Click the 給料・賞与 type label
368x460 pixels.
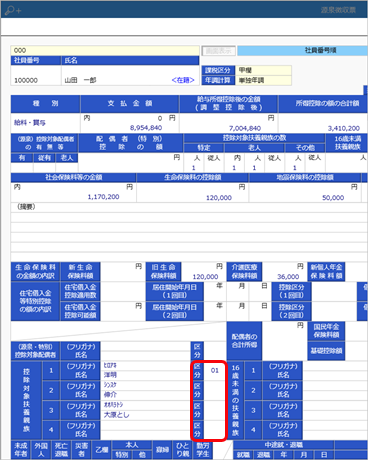point(30,123)
